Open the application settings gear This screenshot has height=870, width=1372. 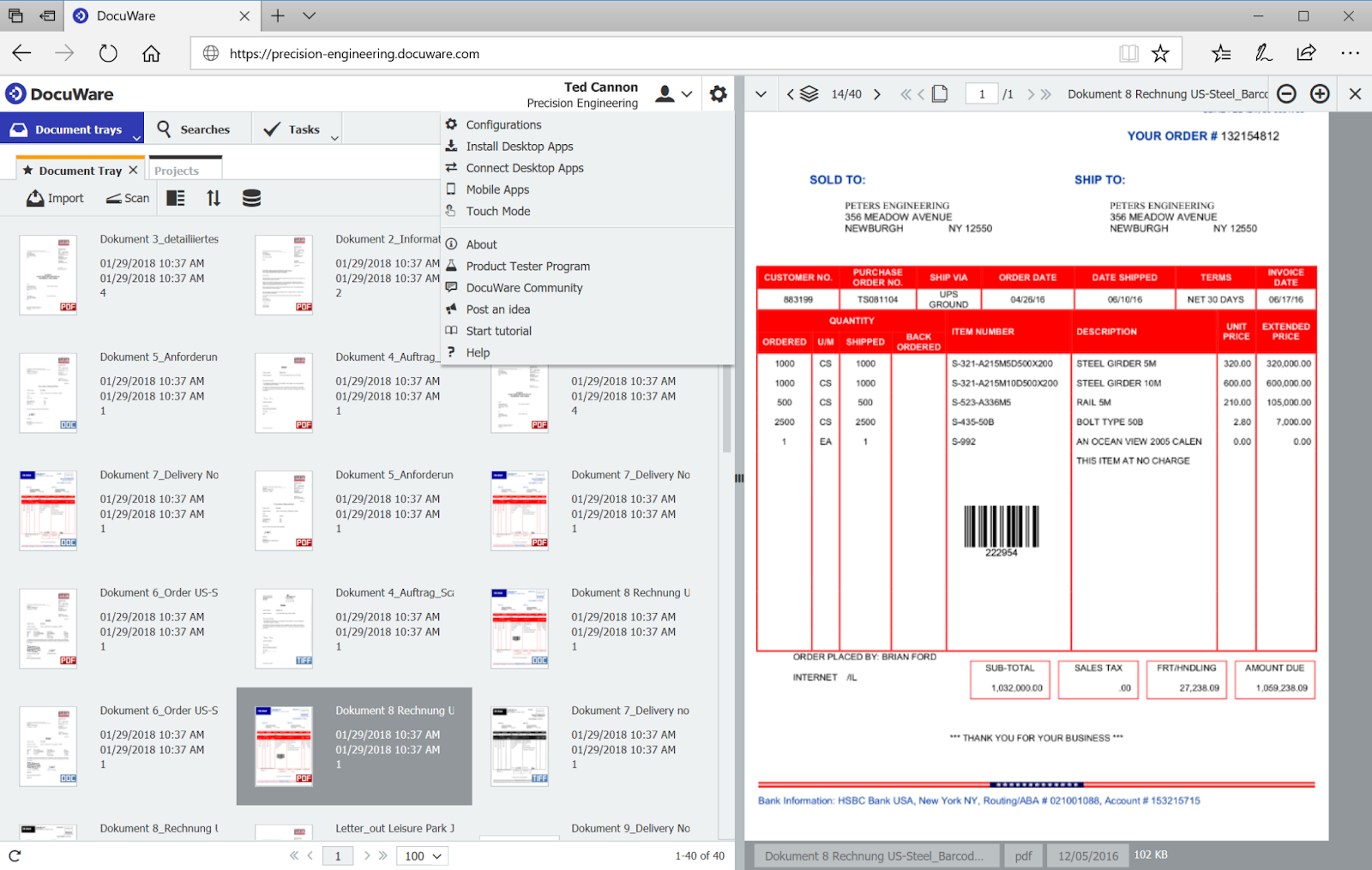[718, 94]
